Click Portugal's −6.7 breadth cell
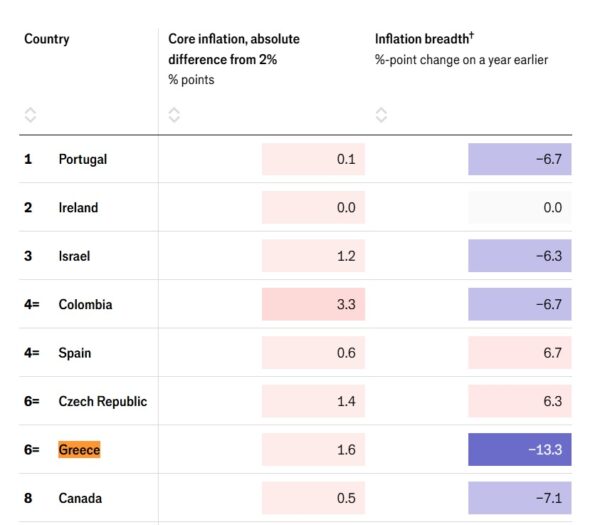Image resolution: width=600 pixels, height=525 pixels. click(520, 159)
